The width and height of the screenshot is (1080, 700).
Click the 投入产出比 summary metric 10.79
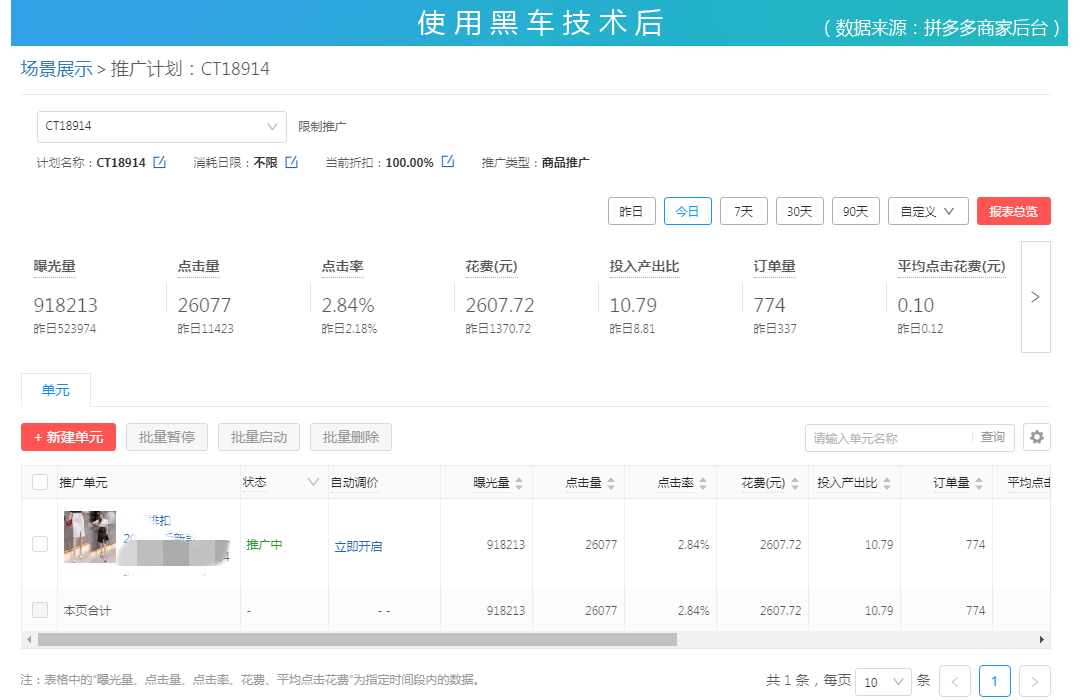point(633,305)
